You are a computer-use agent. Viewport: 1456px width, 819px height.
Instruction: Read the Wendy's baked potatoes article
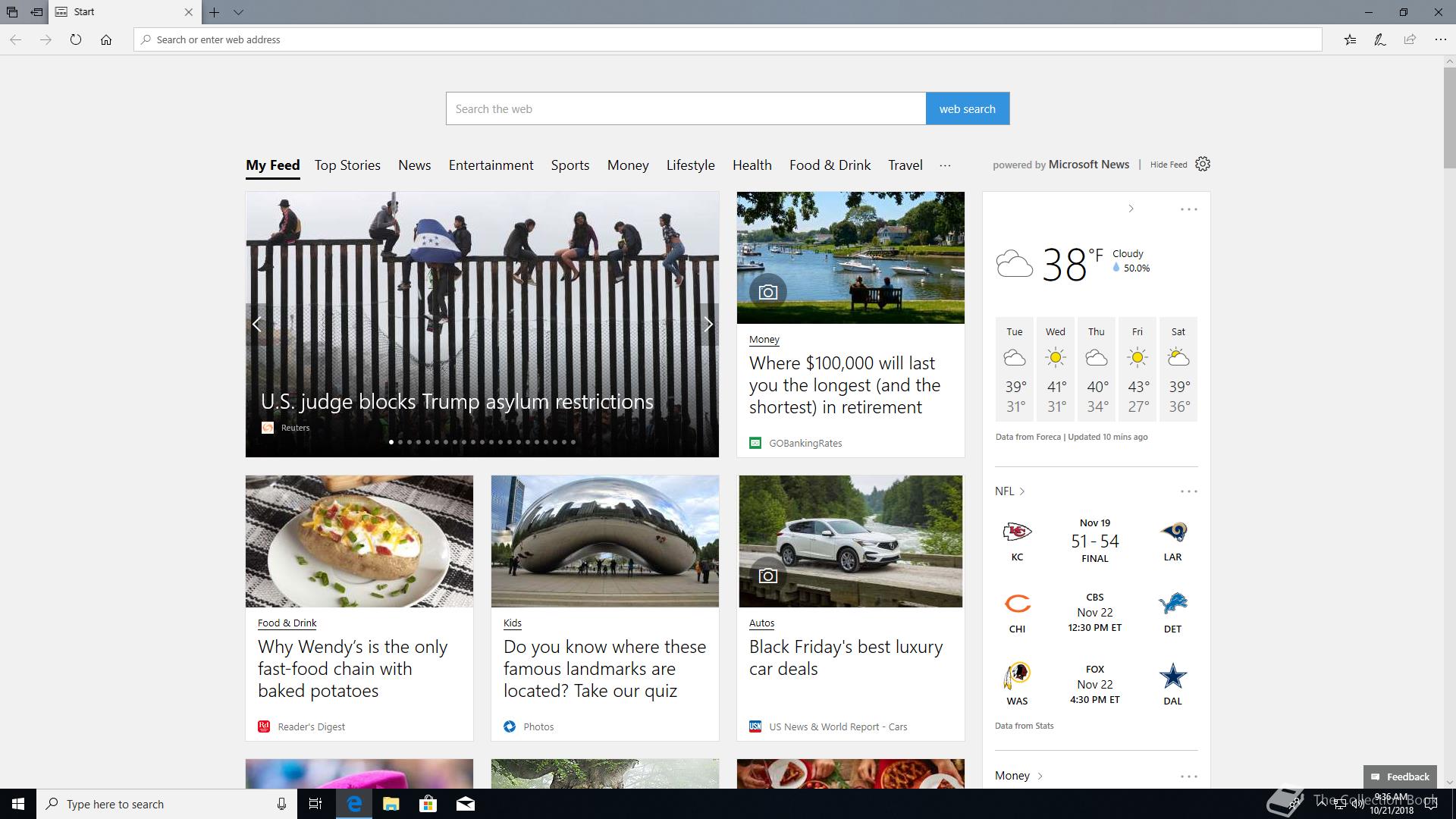pyautogui.click(x=353, y=669)
